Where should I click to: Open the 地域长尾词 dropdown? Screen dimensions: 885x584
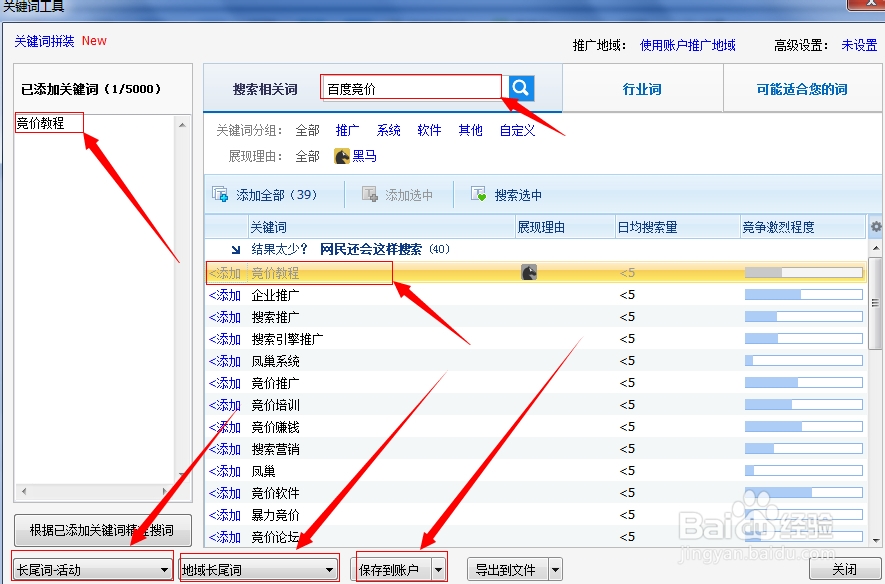pyautogui.click(x=259, y=569)
